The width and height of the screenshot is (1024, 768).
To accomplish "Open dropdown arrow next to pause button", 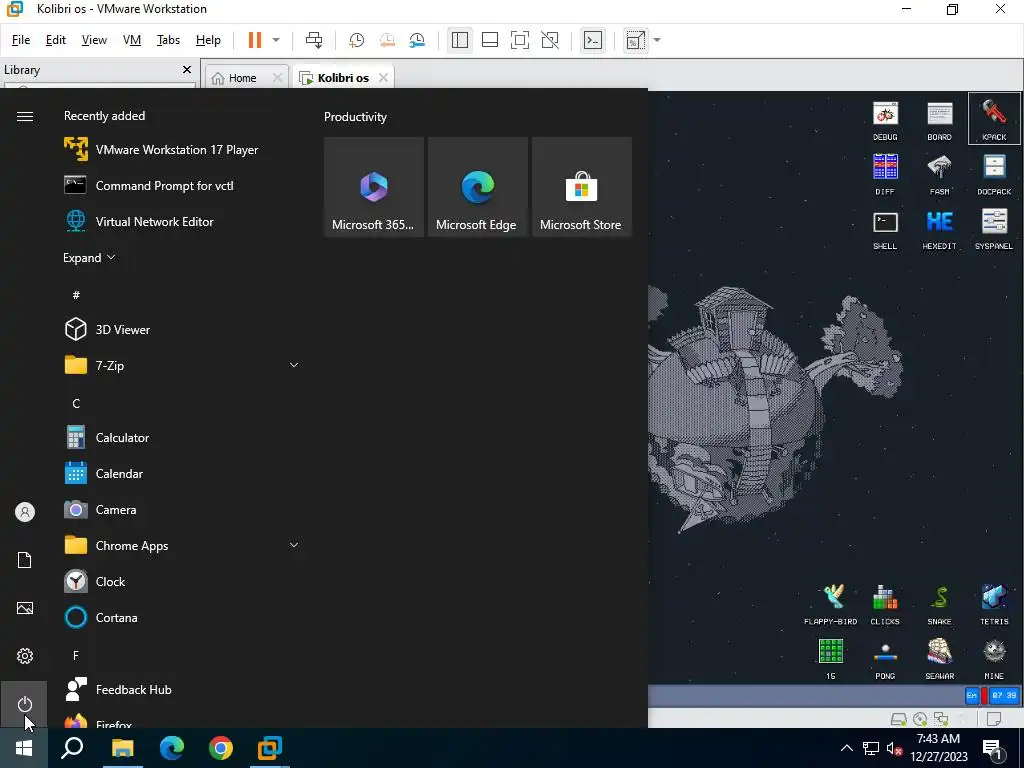I will pyautogui.click(x=276, y=40).
